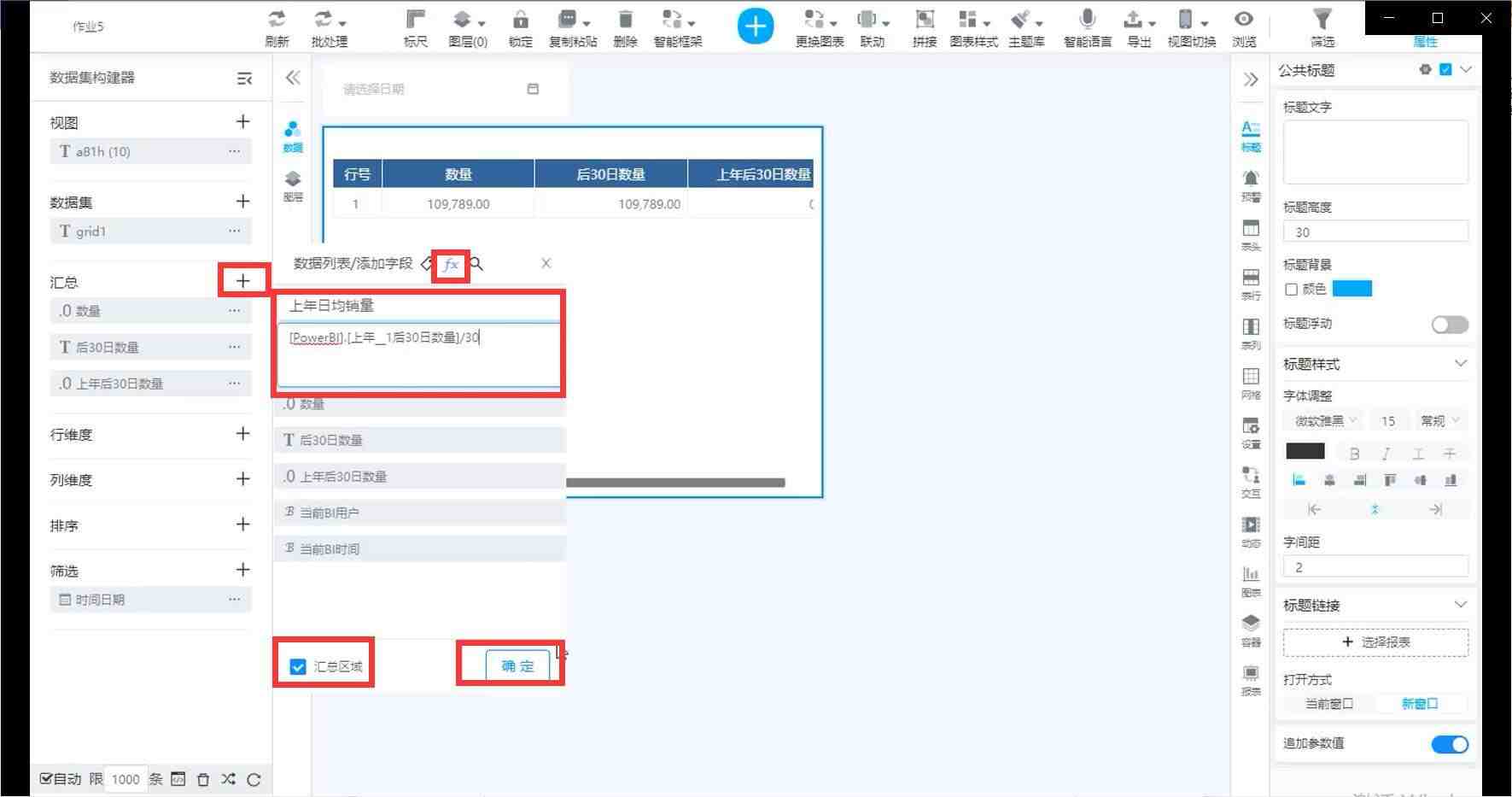Click the 确定 confirm button
The height and width of the screenshot is (797, 1512).
click(x=517, y=665)
